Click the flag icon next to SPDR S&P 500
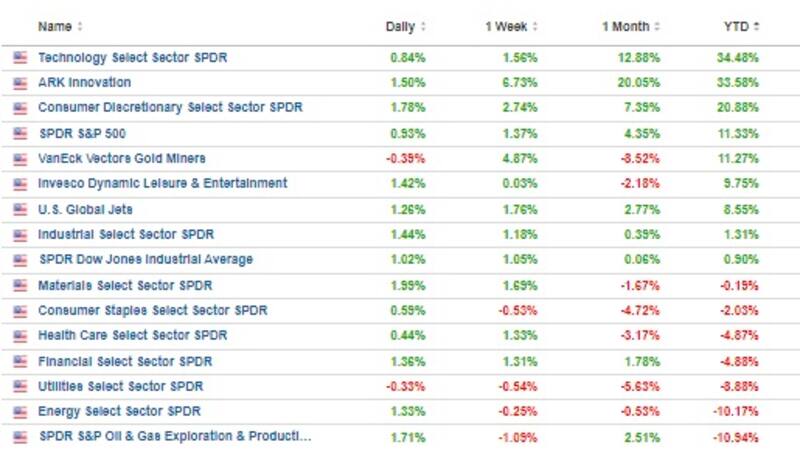Image resolution: width=800 pixels, height=456 pixels. (x=20, y=133)
